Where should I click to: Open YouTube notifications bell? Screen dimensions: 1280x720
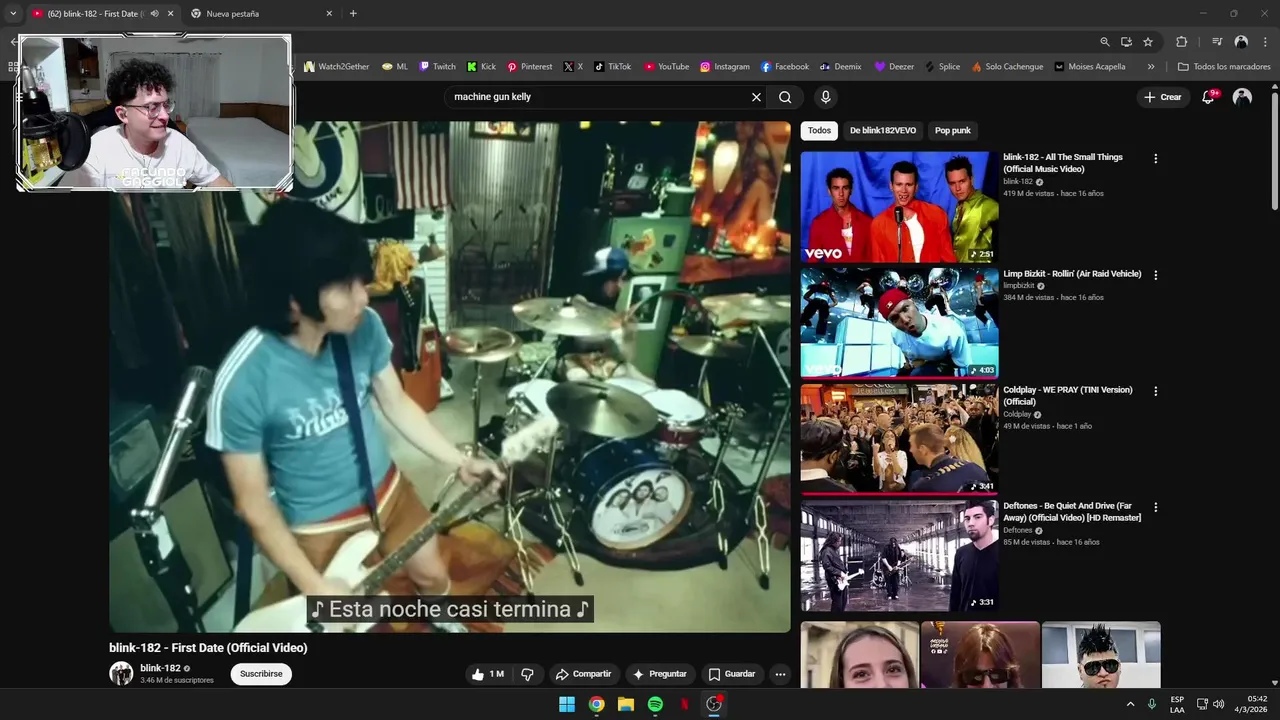[1208, 97]
